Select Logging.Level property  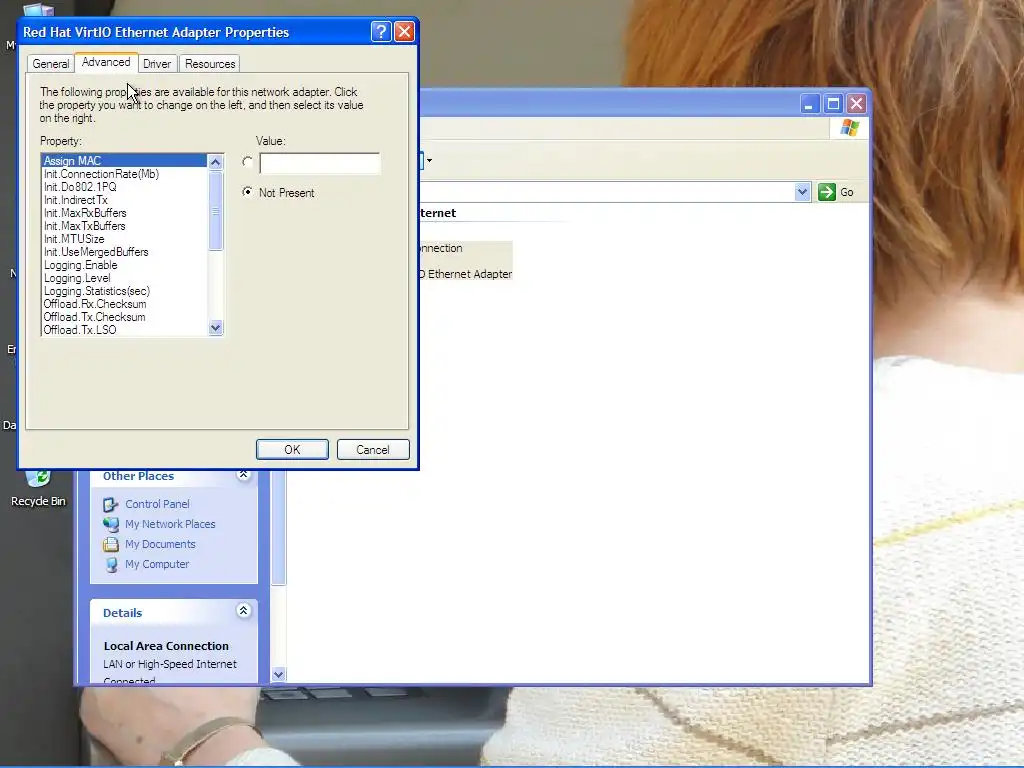tap(124, 278)
